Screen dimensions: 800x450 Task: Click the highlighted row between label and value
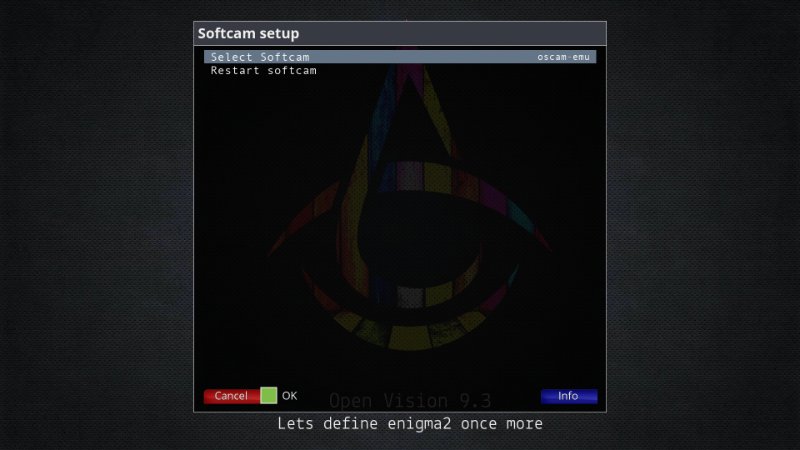[x=420, y=57]
